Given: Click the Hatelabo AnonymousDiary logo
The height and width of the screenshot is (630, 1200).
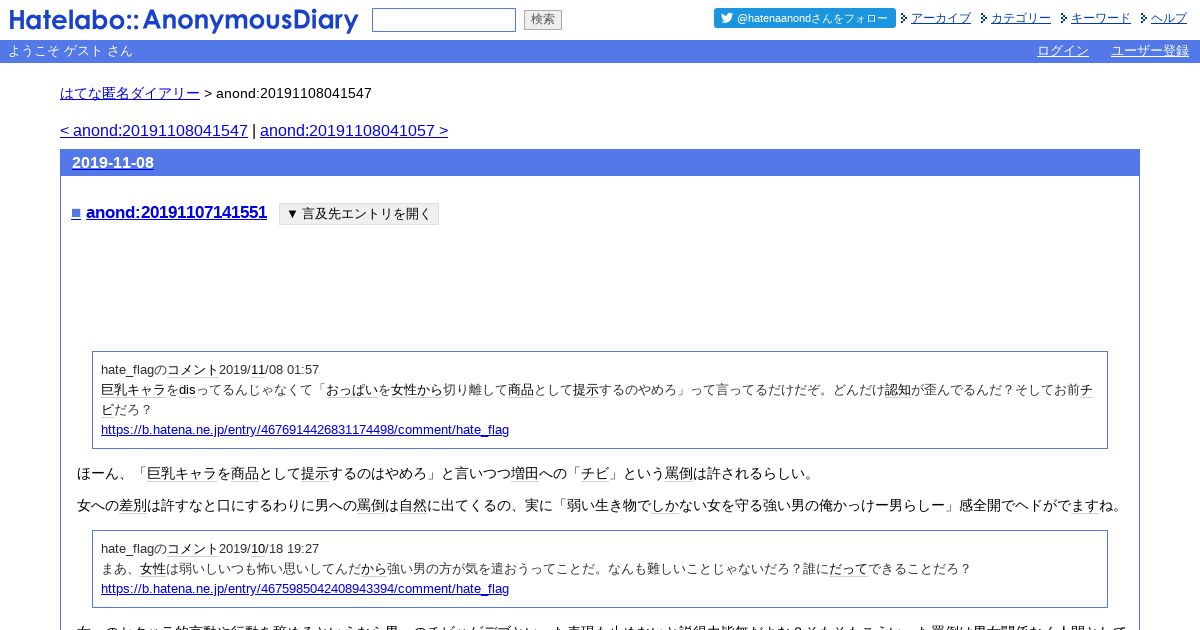Looking at the screenshot, I should pyautogui.click(x=184, y=20).
